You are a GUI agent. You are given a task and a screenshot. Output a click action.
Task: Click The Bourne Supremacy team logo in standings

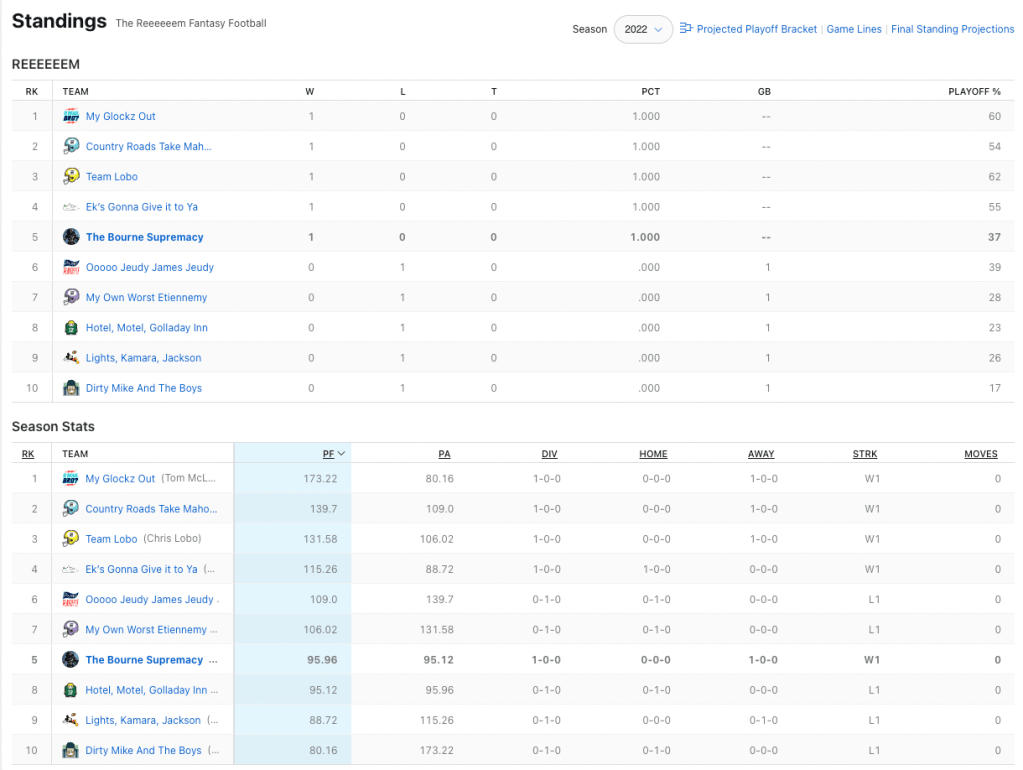coord(71,237)
